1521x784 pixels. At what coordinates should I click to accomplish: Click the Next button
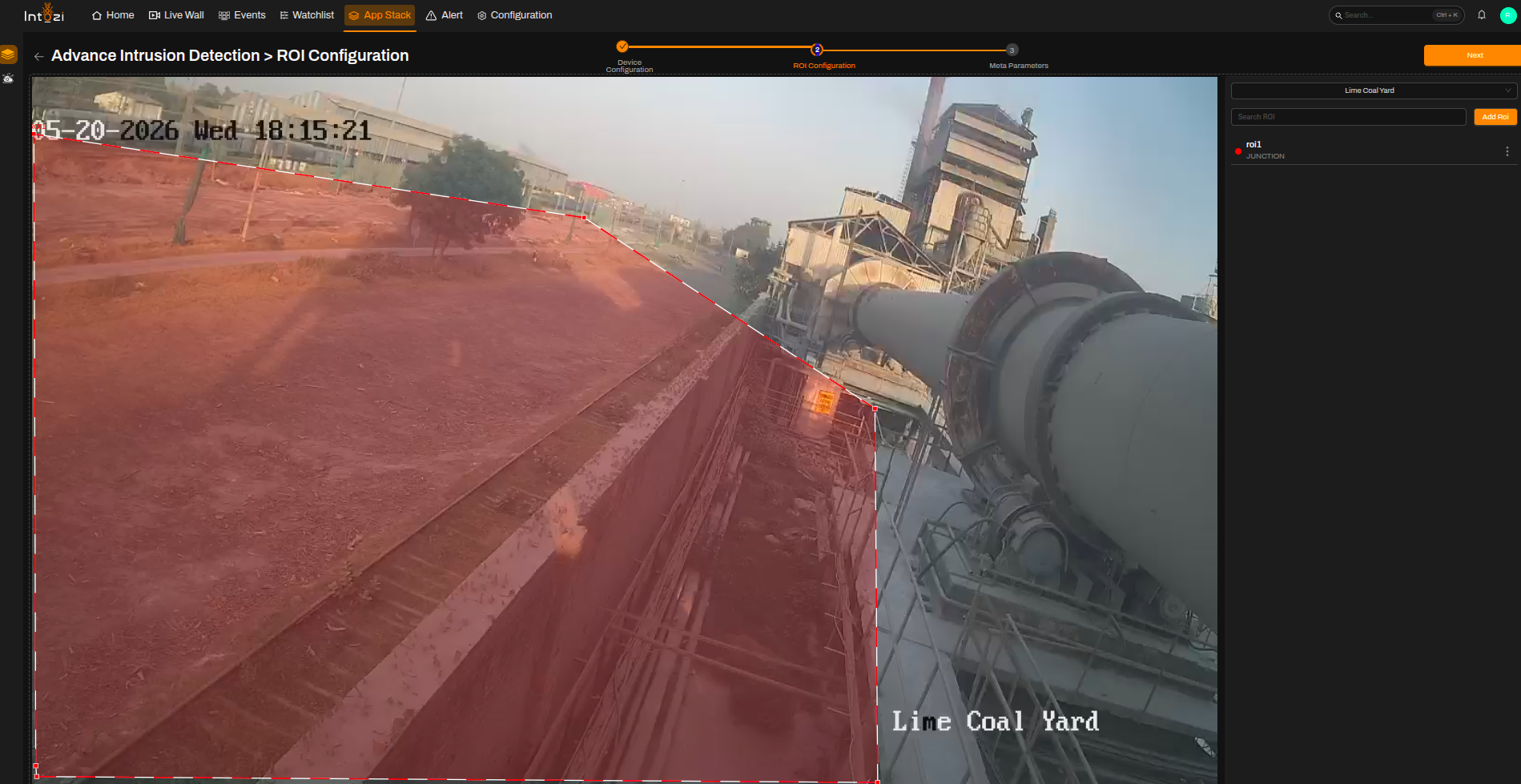pyautogui.click(x=1472, y=55)
